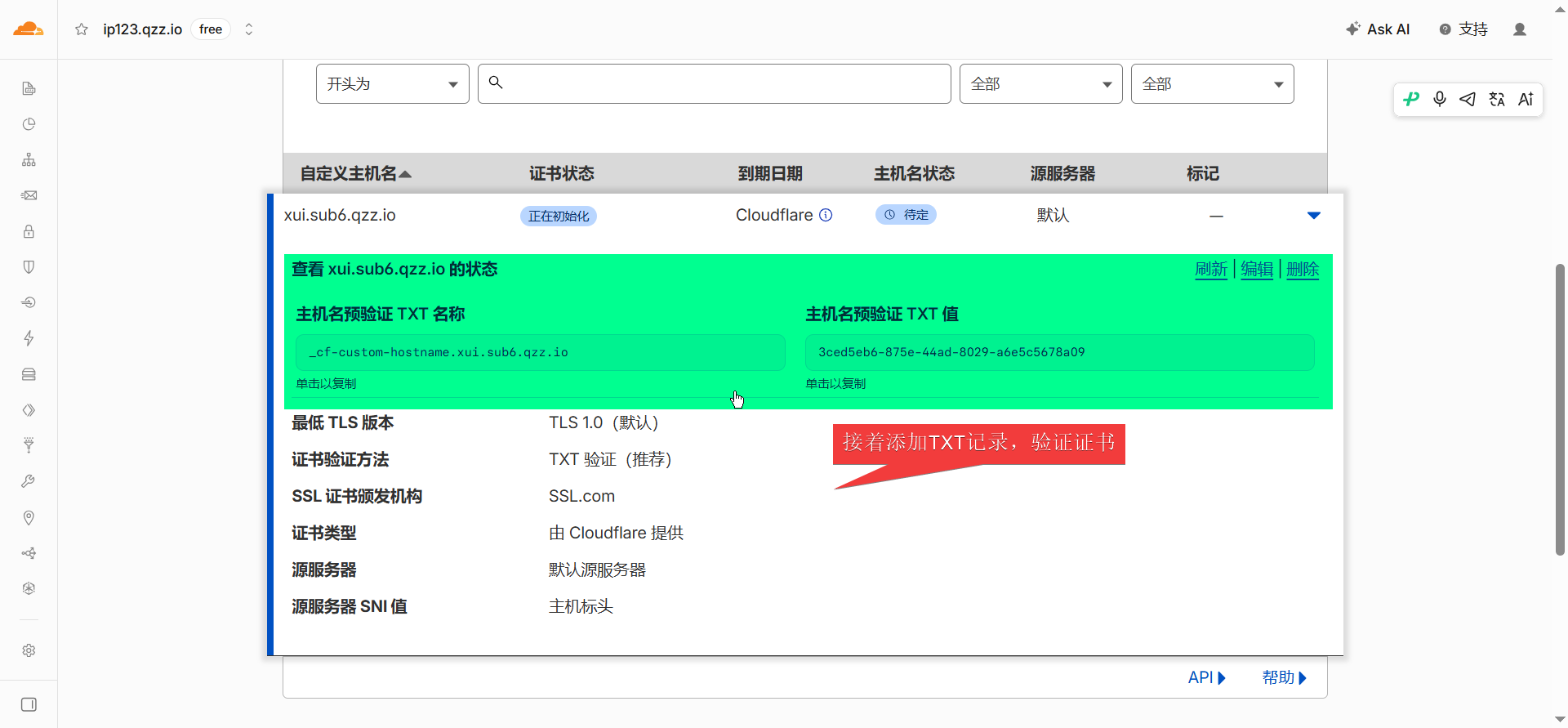Click the TXT 验证 (推荐) value
Image resolution: width=1568 pixels, height=728 pixels.
[610, 459]
